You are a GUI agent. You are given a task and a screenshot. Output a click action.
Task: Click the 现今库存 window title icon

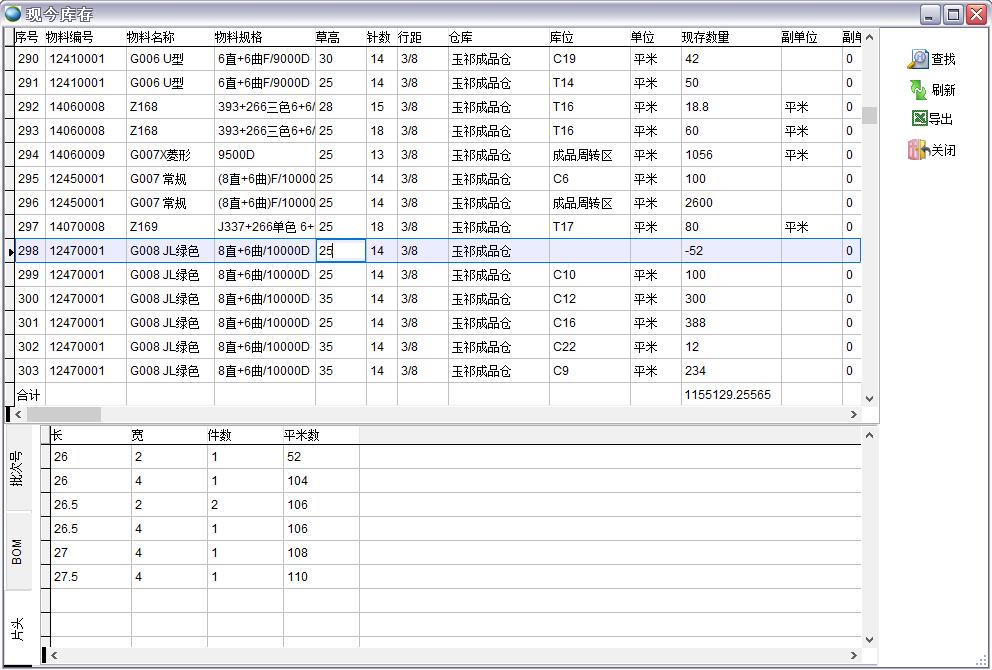point(12,13)
